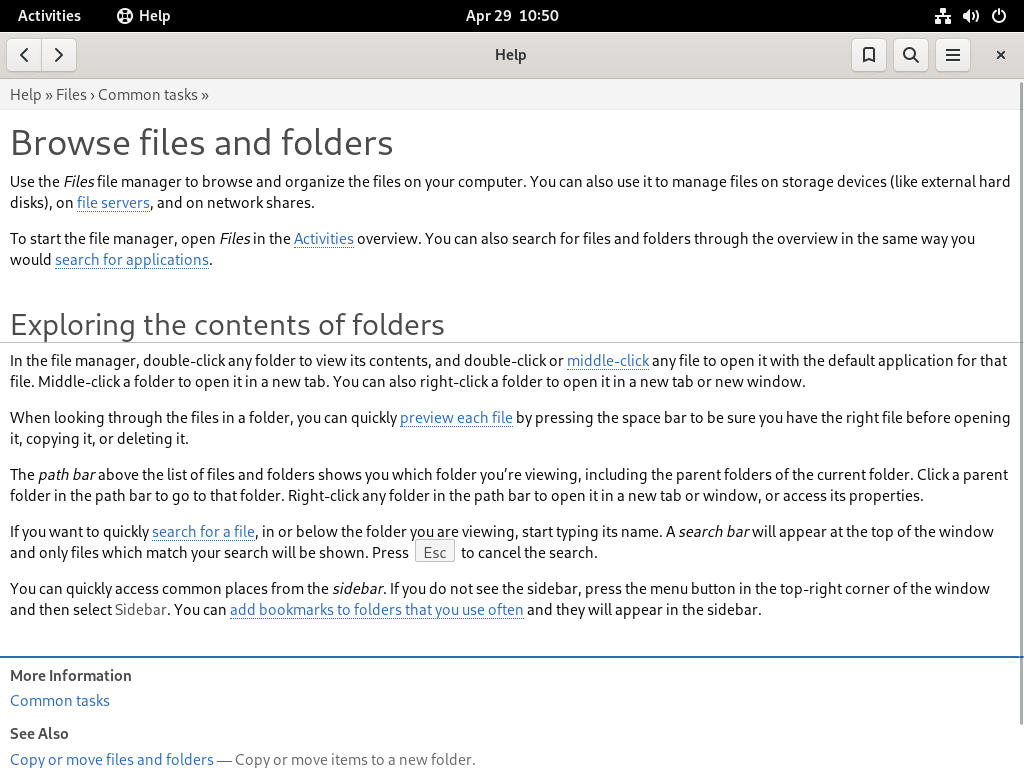The width and height of the screenshot is (1024, 768).
Task: Open the hamburger menu button
Action: pyautogui.click(x=953, y=55)
